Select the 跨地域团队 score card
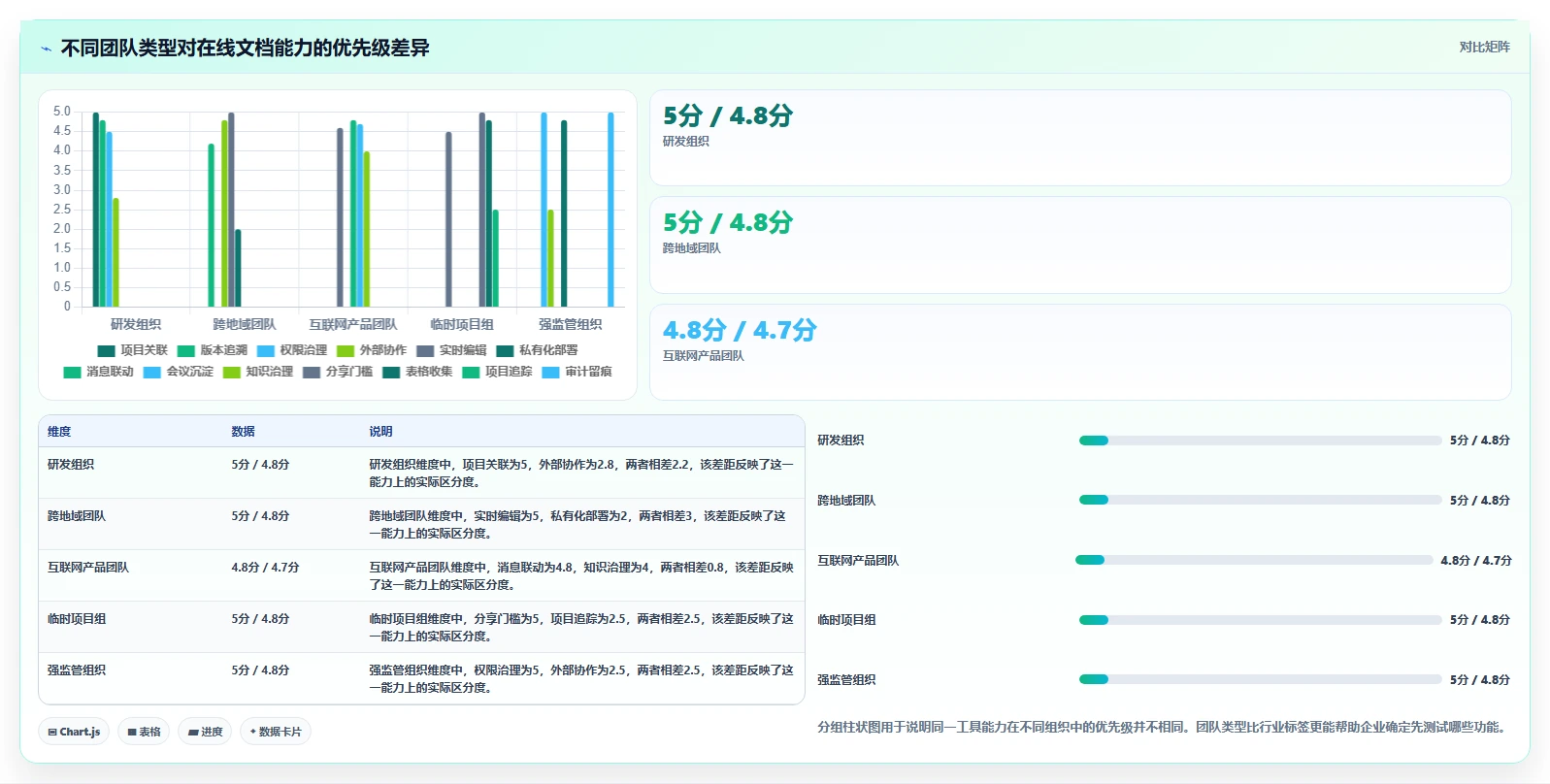Screen dimensions: 1550x784 pyautogui.click(x=1080, y=245)
